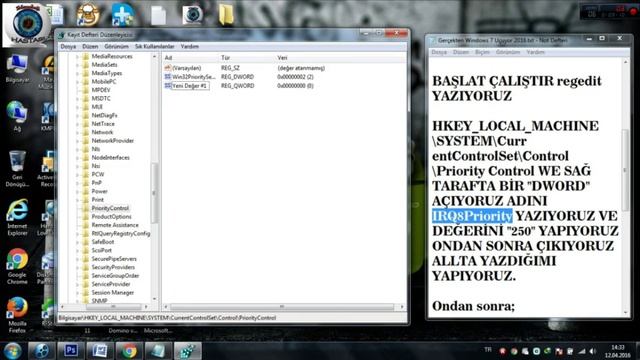Open Bilgisayar desktop icon
This screenshot has height=360, width=640.
pos(17,69)
